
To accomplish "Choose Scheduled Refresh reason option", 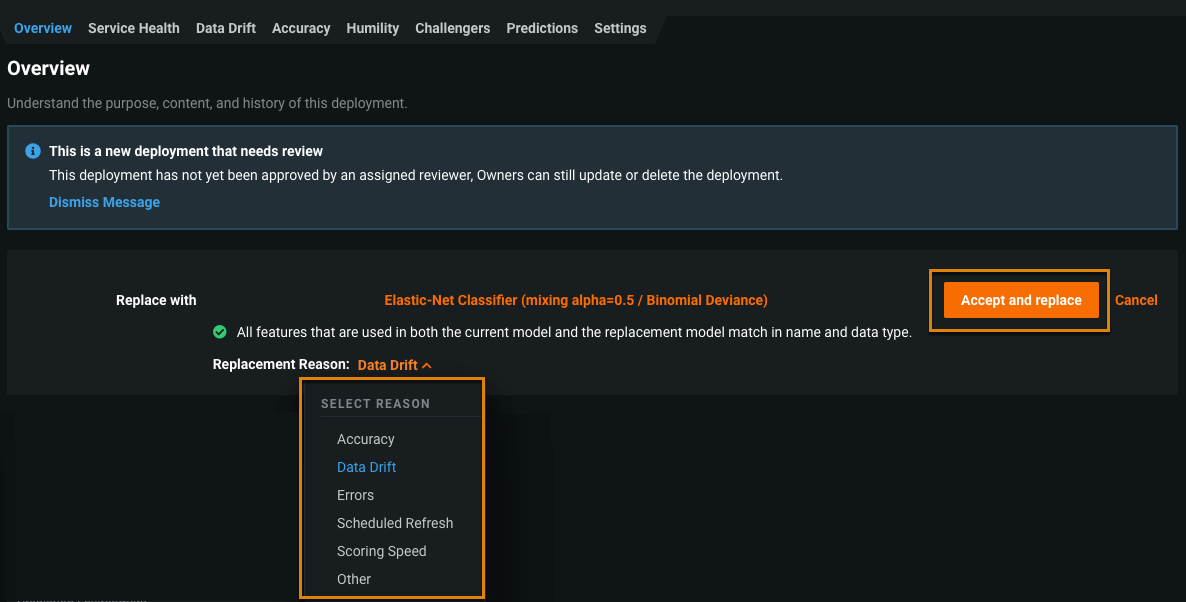I will coord(395,523).
